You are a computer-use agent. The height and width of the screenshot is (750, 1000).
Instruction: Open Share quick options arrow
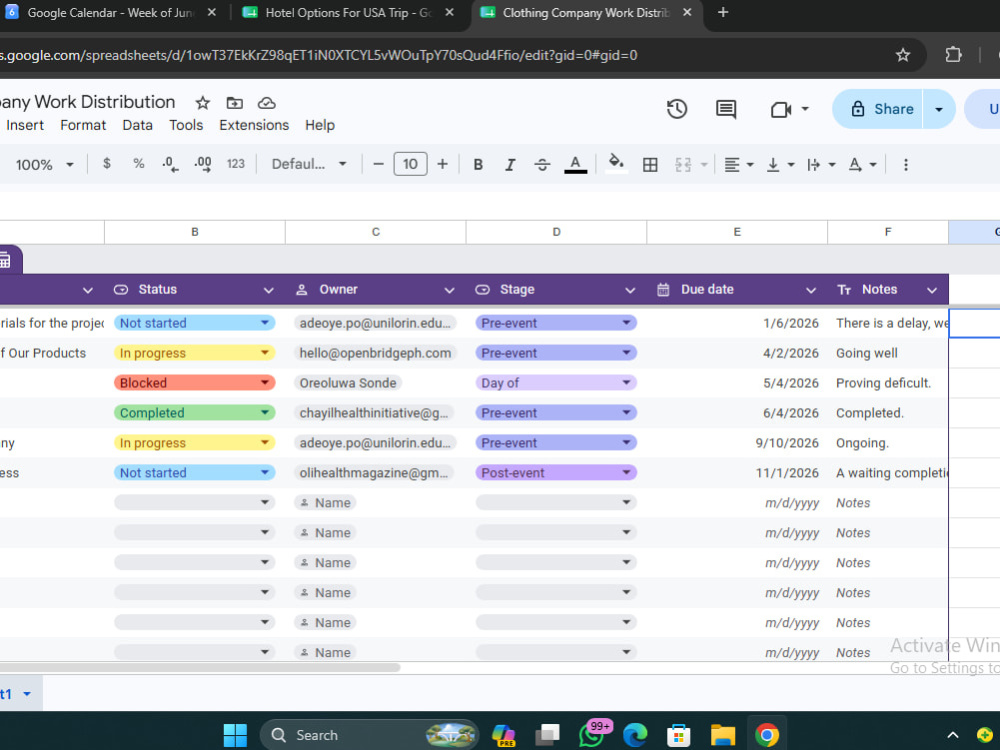[939, 109]
